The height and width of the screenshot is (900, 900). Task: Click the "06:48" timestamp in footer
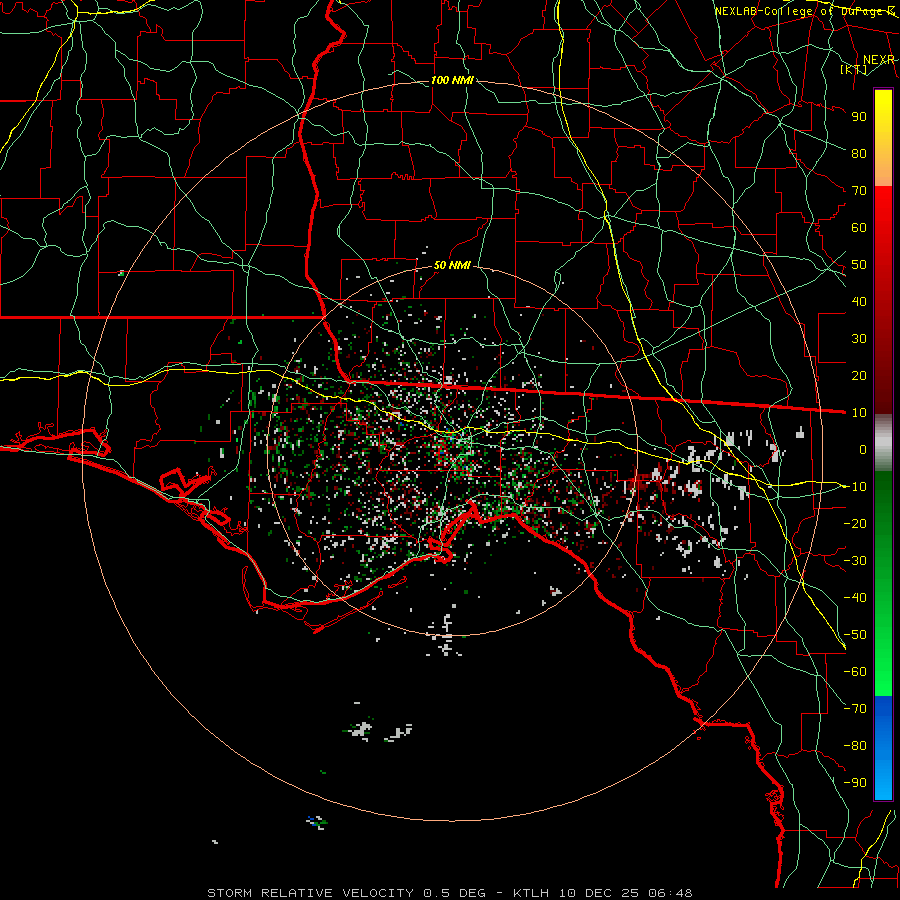coord(671,893)
